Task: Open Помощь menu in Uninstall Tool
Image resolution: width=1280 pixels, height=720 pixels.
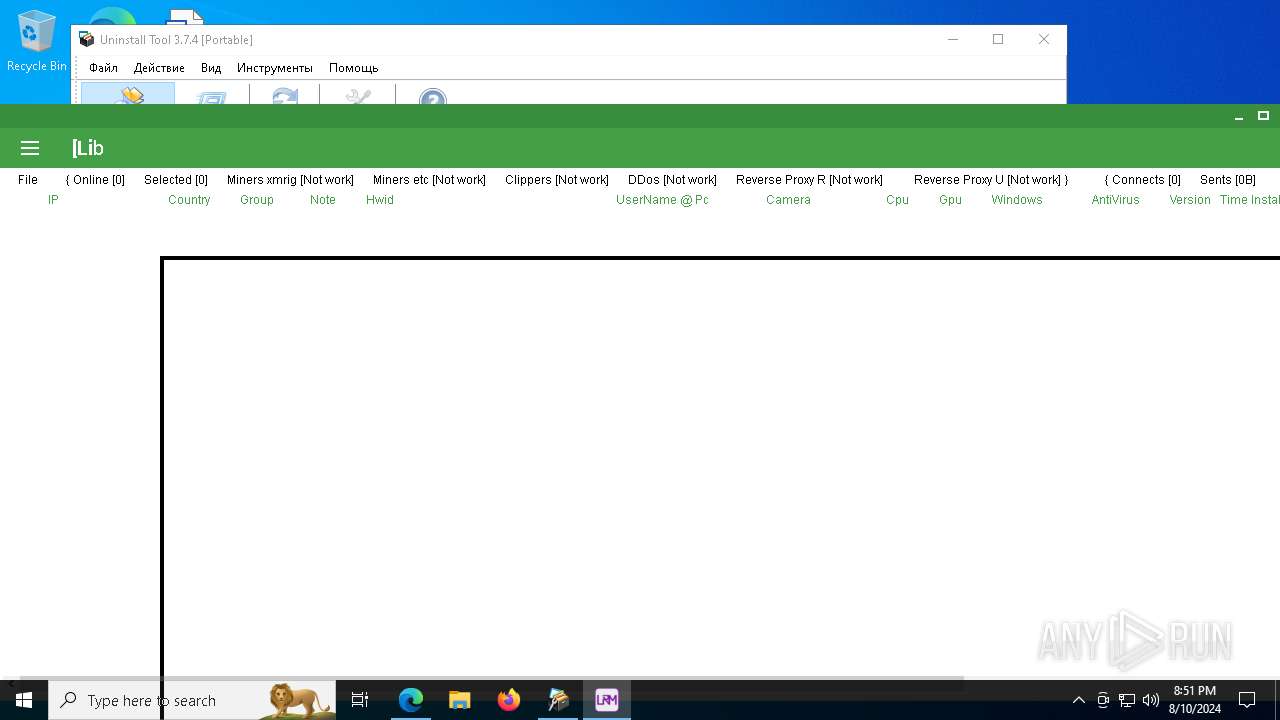Action: click(353, 68)
